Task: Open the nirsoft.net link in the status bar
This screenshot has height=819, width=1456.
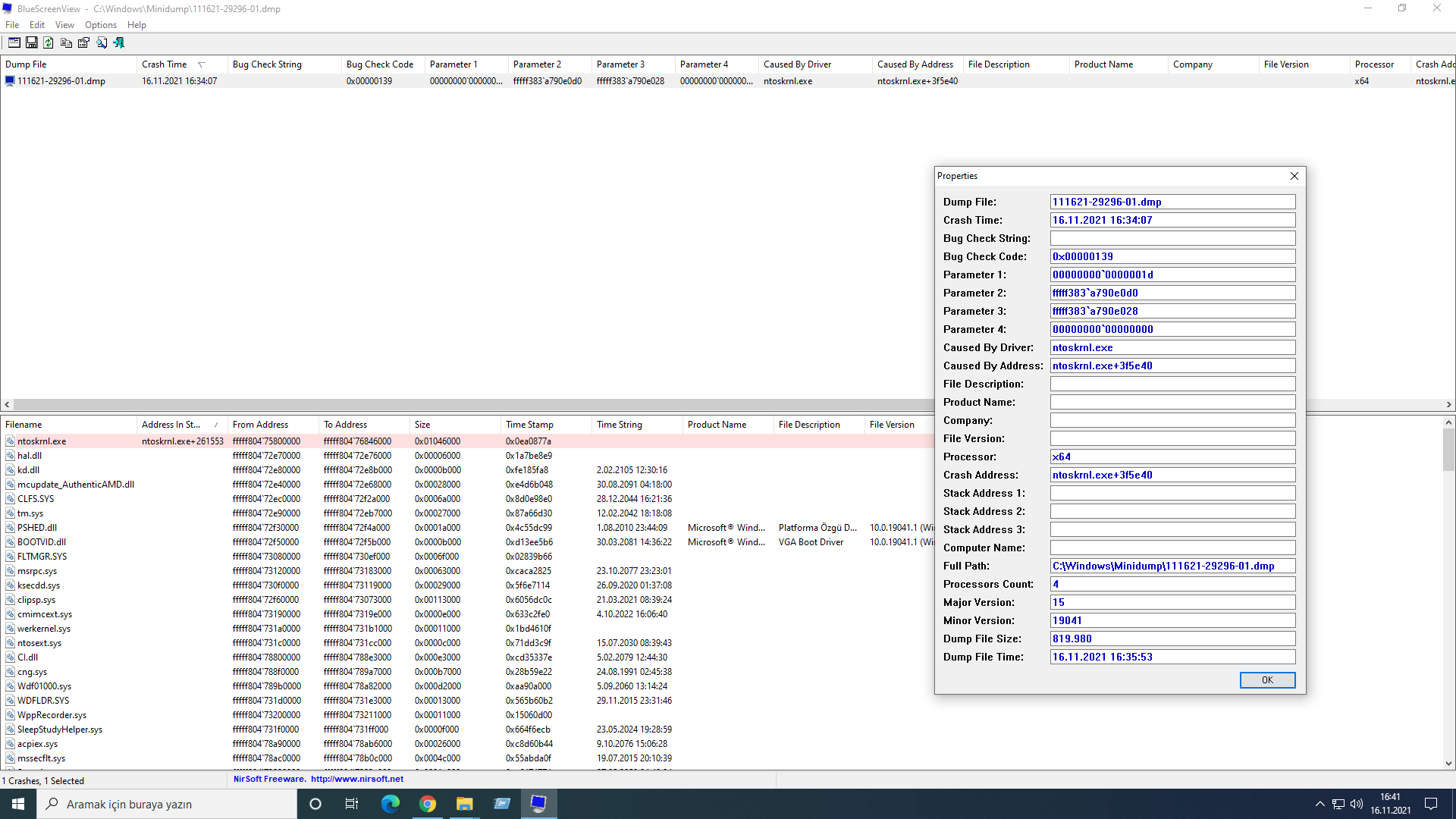Action: point(356,779)
